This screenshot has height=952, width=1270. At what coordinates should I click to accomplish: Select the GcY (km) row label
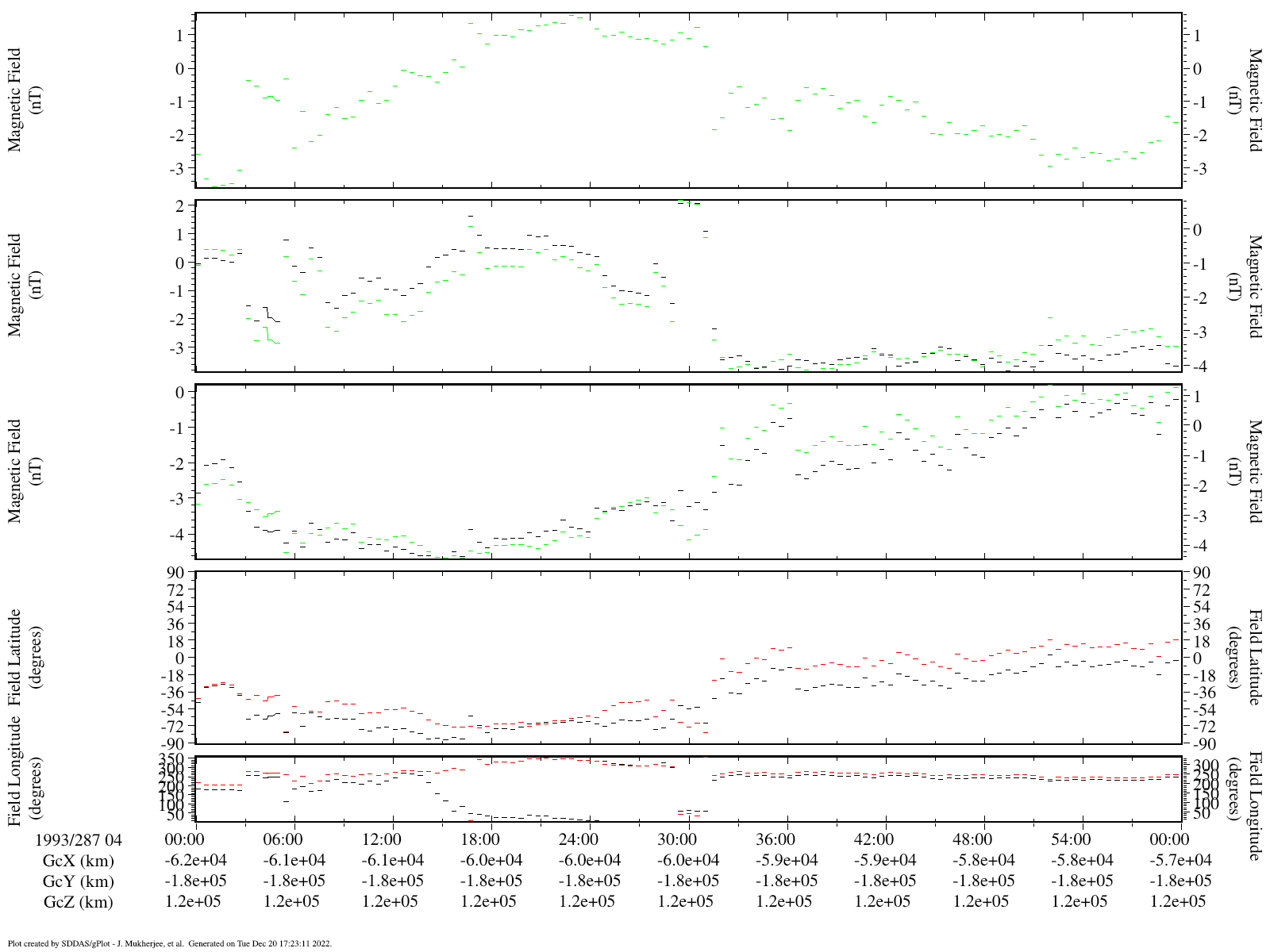(79, 881)
